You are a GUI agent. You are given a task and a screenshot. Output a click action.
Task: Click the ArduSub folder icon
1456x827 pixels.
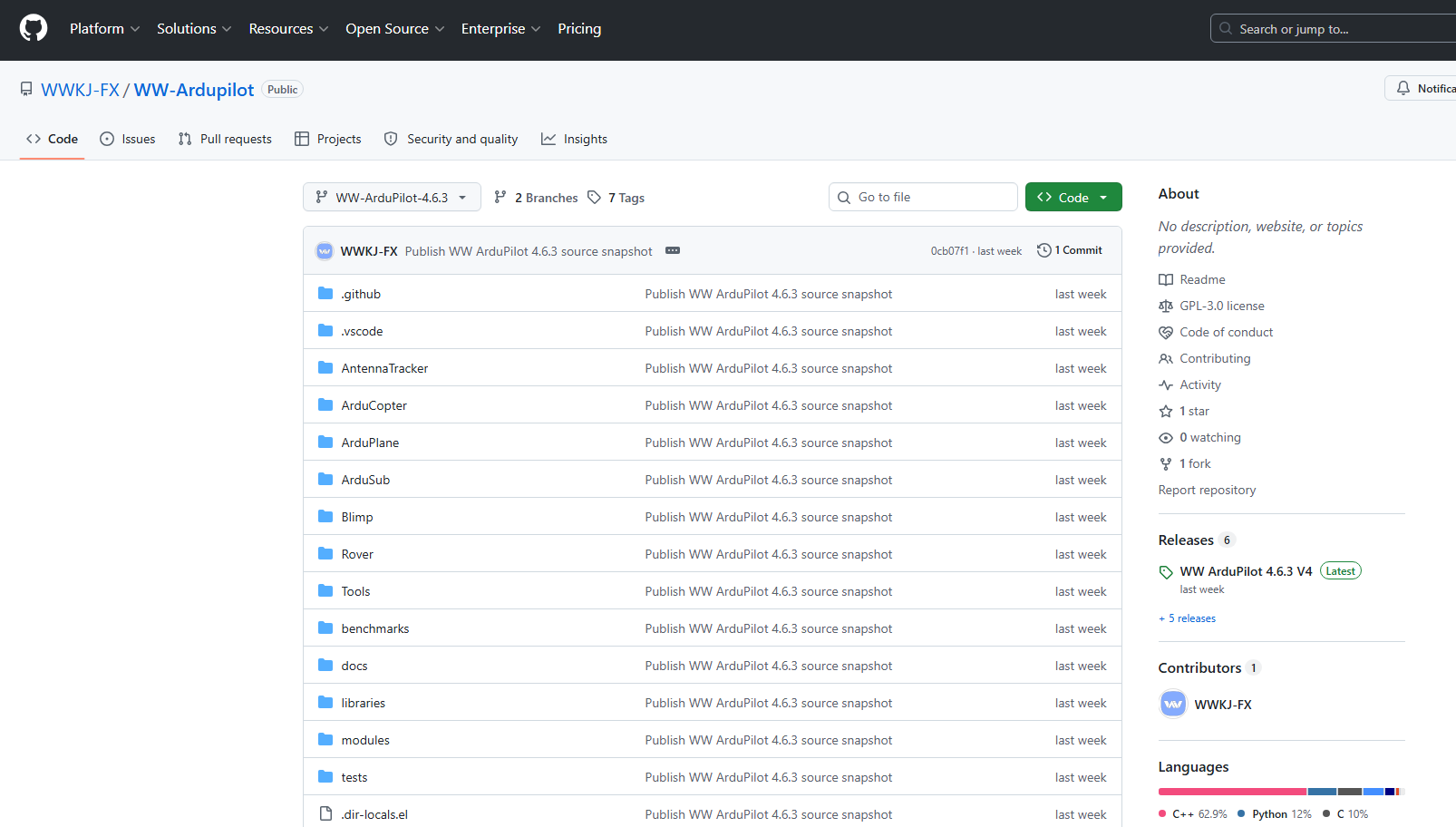(325, 479)
